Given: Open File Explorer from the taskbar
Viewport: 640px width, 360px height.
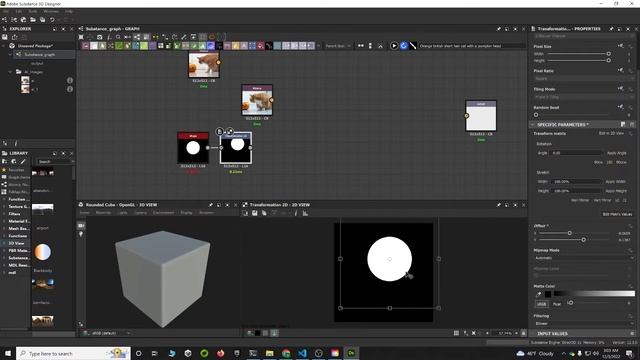Looking at the screenshot, I should point(269,353).
